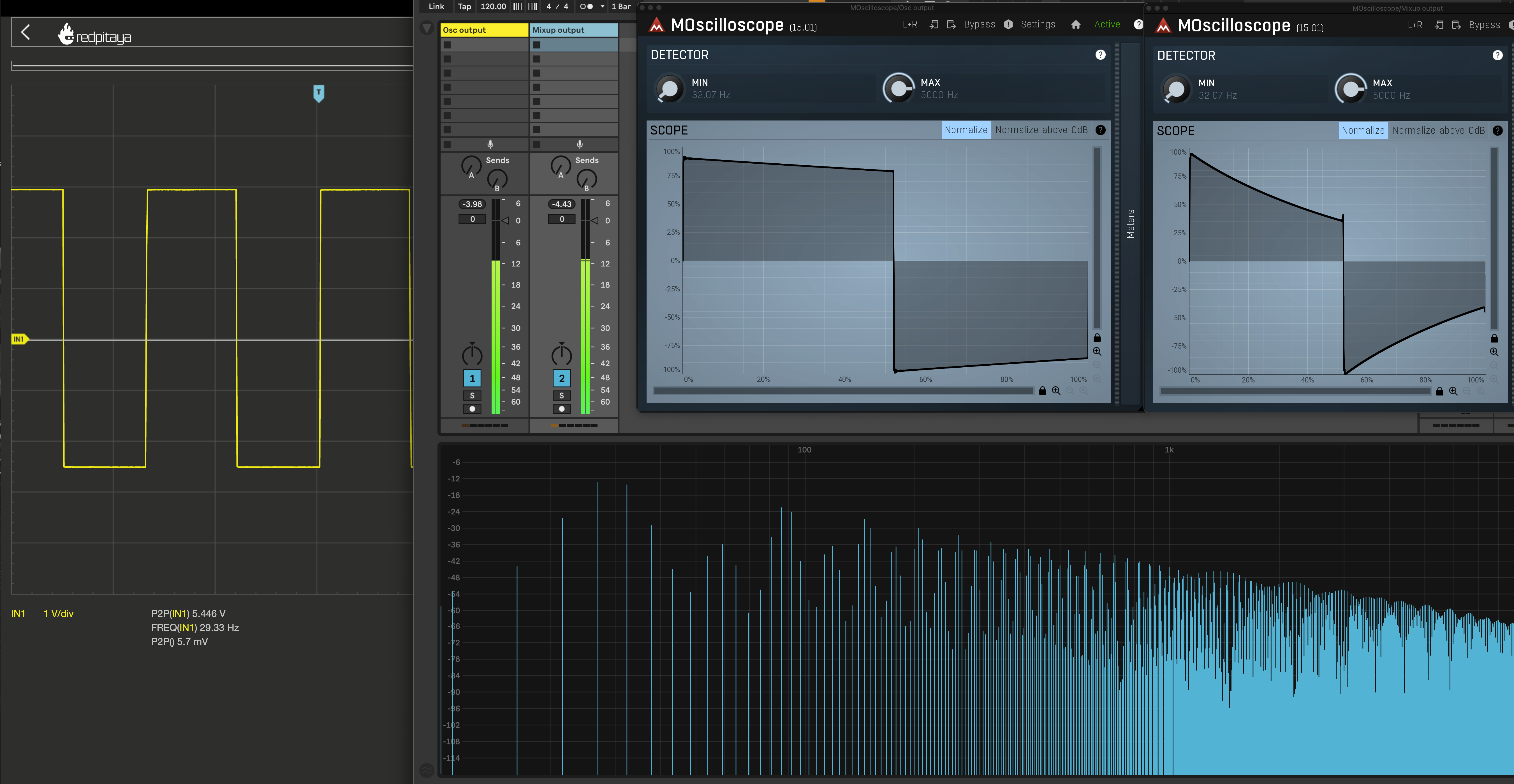Open the metronome settings dropdown arrow
The width and height of the screenshot is (1514, 784).
pyautogui.click(x=602, y=6)
